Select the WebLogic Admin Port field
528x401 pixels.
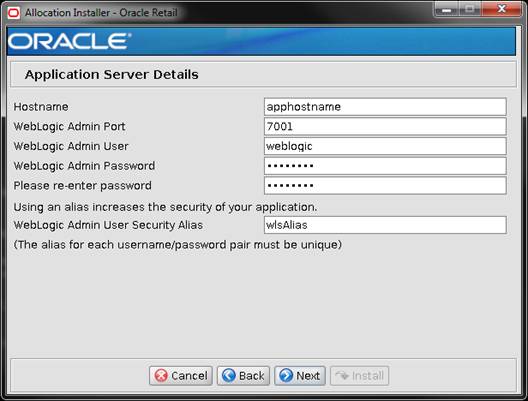385,127
